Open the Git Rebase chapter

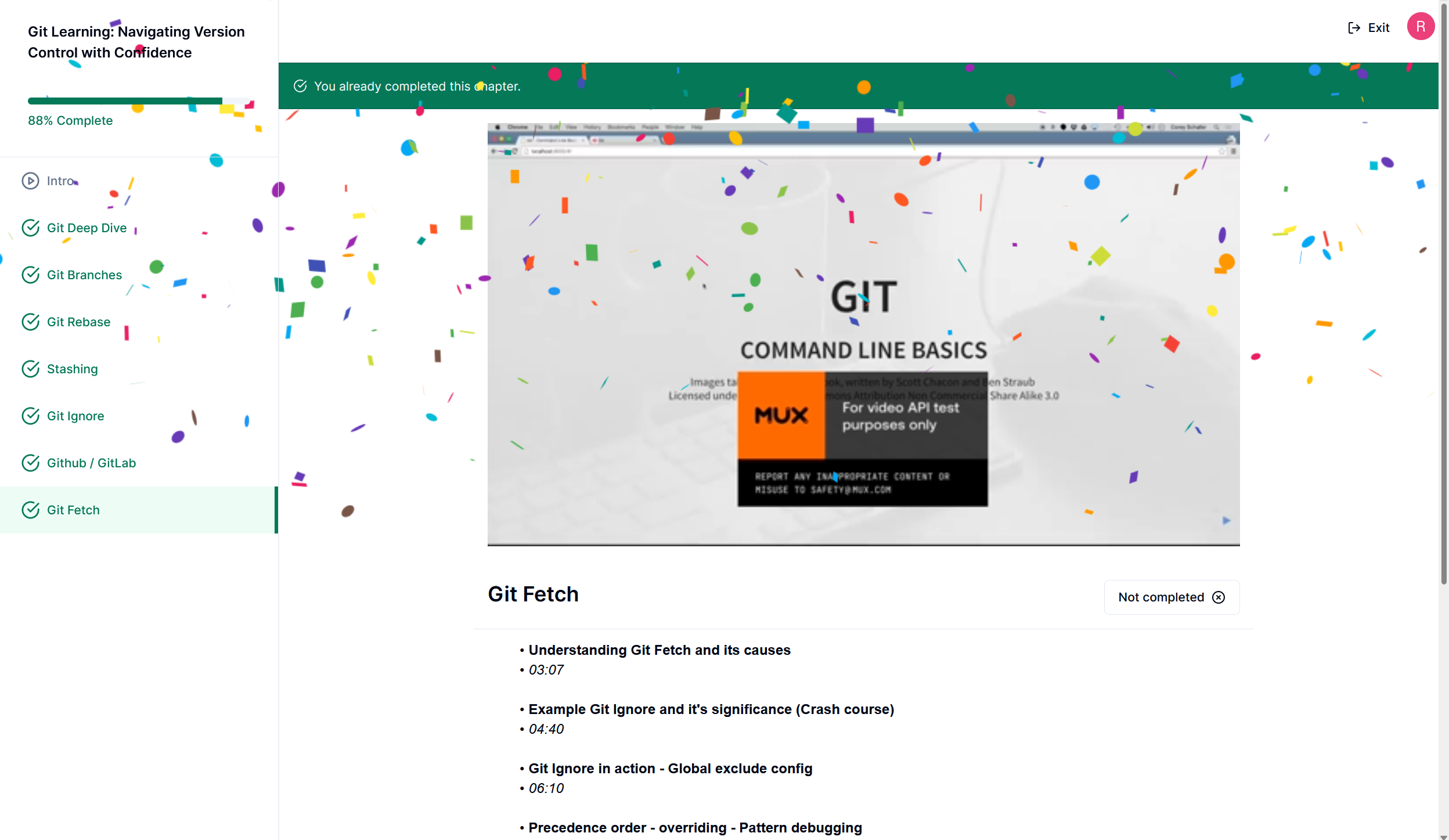click(x=78, y=322)
